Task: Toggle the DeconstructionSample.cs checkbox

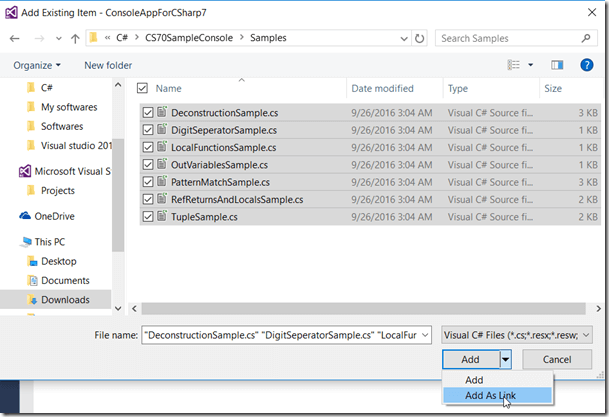Action: (148, 113)
